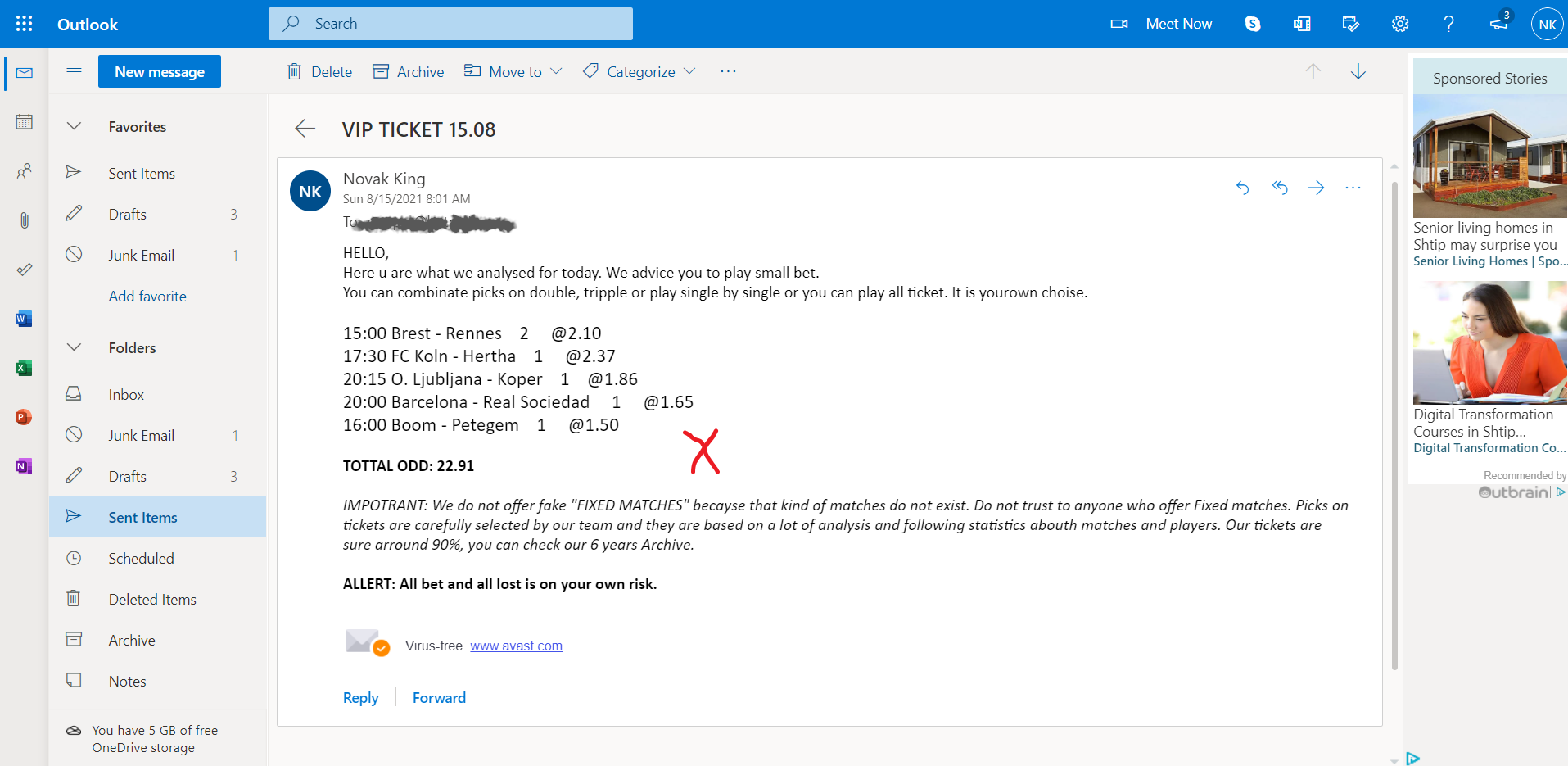Open the My Day calendar-check icon
The height and width of the screenshot is (766, 1568).
pos(1351,24)
